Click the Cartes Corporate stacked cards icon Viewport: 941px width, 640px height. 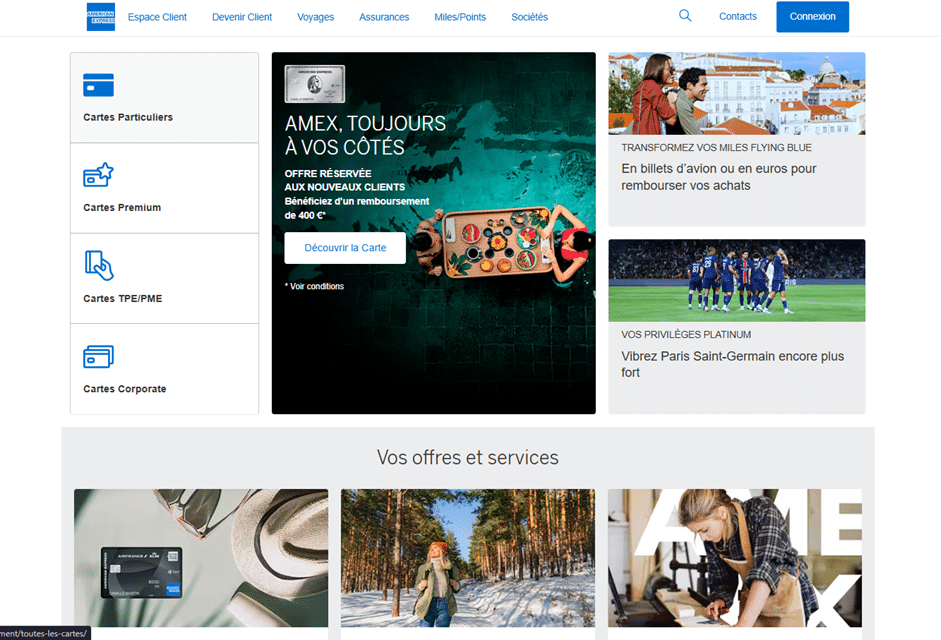coord(98,356)
